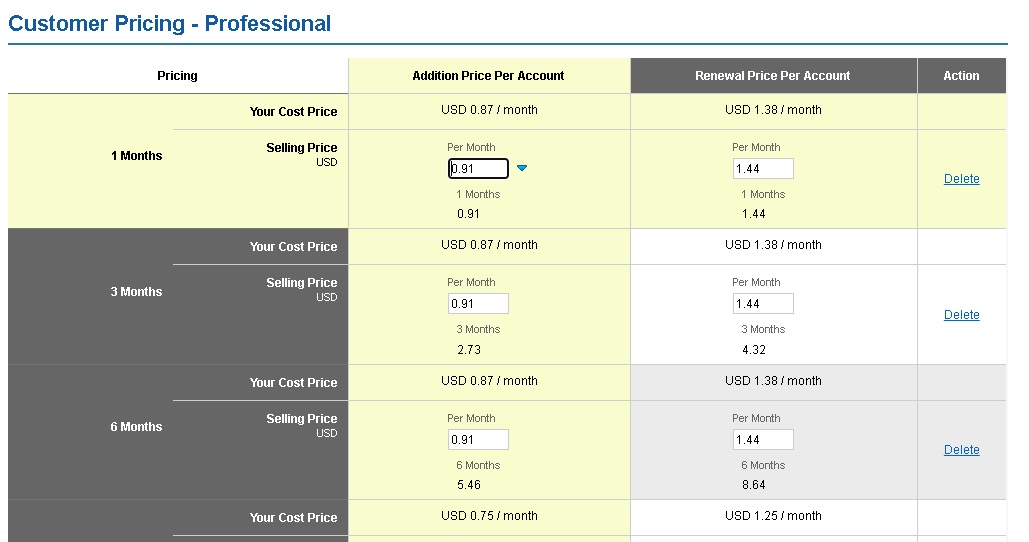Click the 6 Months row label
Screen dimensions: 1029x542
136,427
